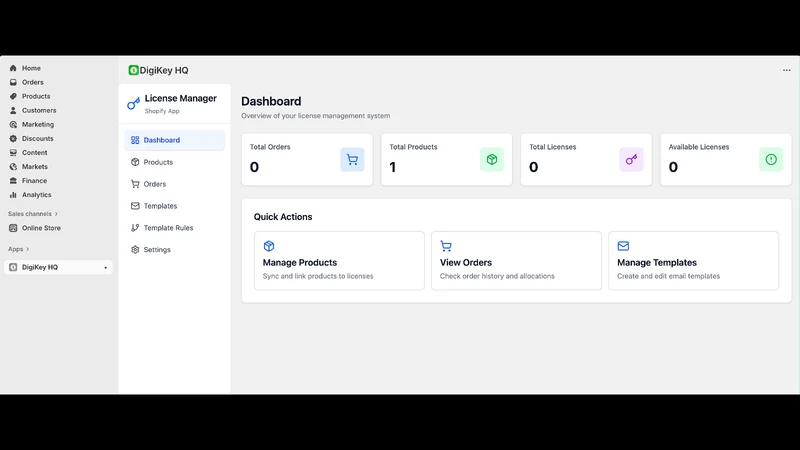Viewport: 800px width, 450px height.
Task: Open Online Store sales channel
Action: 41,228
